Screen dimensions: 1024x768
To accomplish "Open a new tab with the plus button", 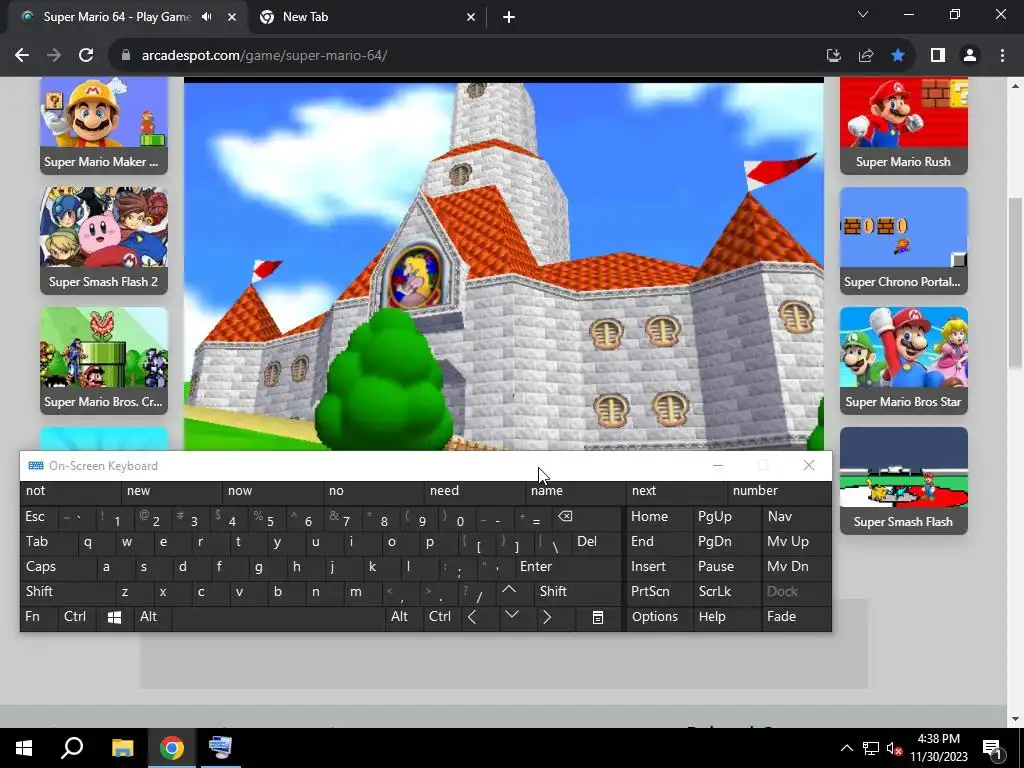I will [509, 17].
